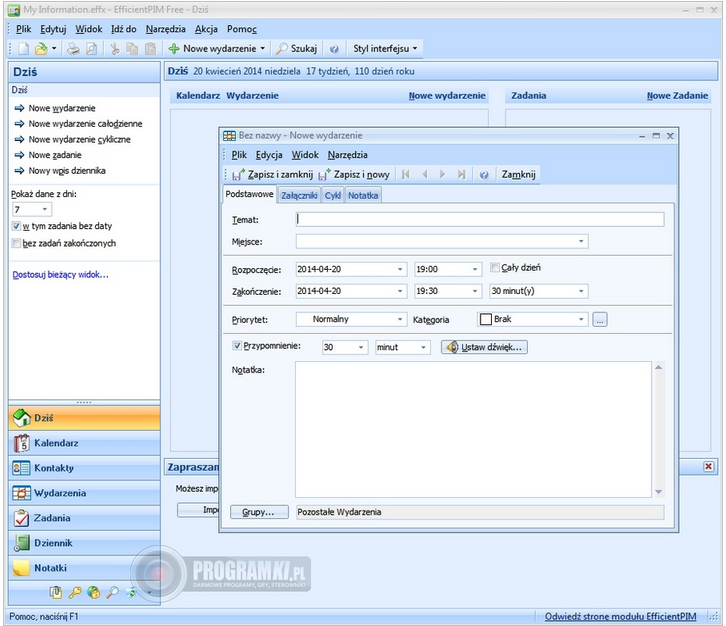This screenshot has width=726, height=626.
Task: Open the Styl interfejsu dropdown
Action: tap(385, 49)
